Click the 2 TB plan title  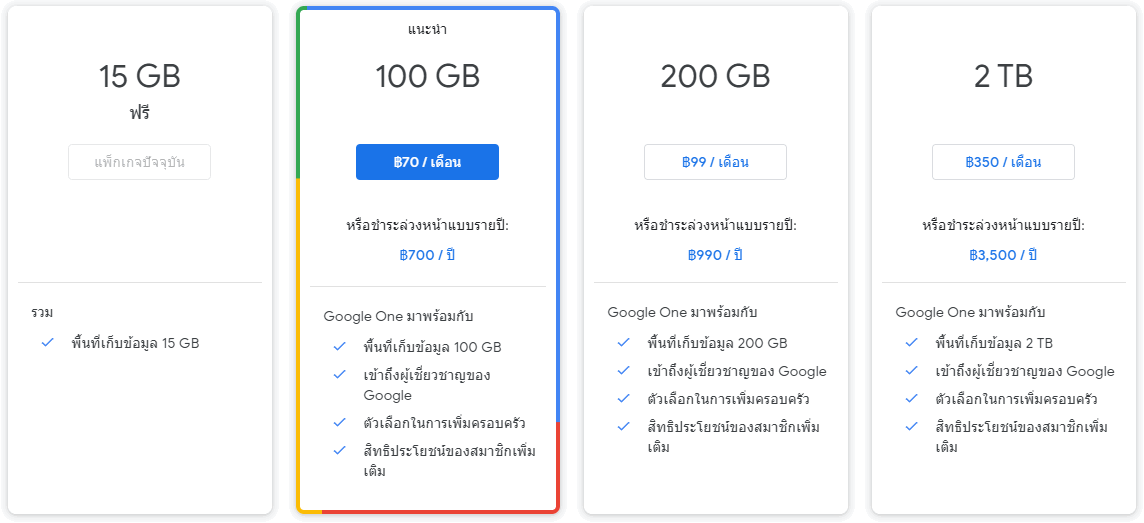click(1003, 76)
